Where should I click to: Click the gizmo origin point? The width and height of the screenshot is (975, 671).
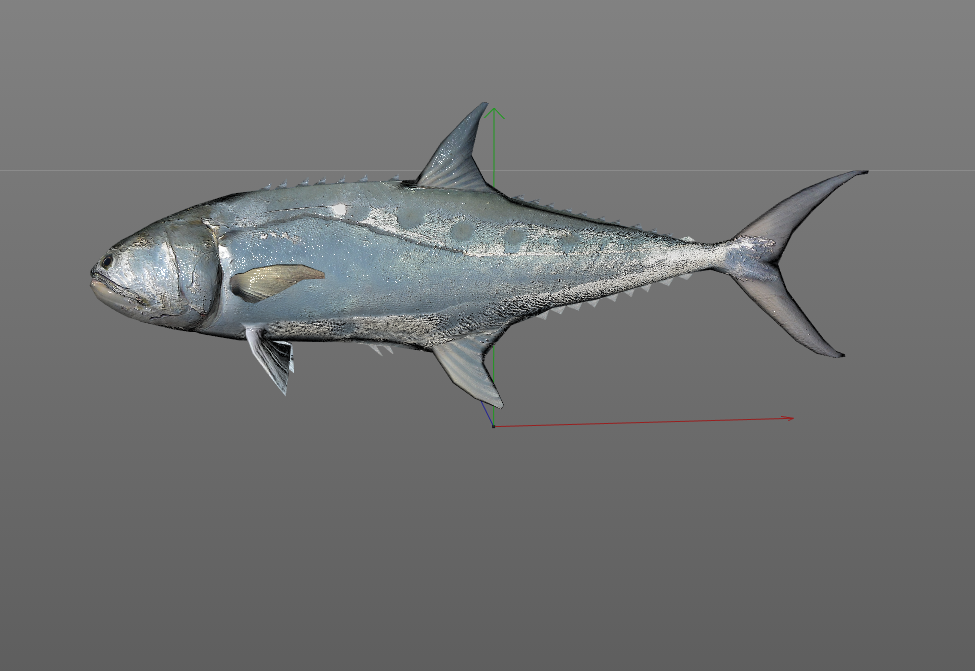[x=493, y=428]
